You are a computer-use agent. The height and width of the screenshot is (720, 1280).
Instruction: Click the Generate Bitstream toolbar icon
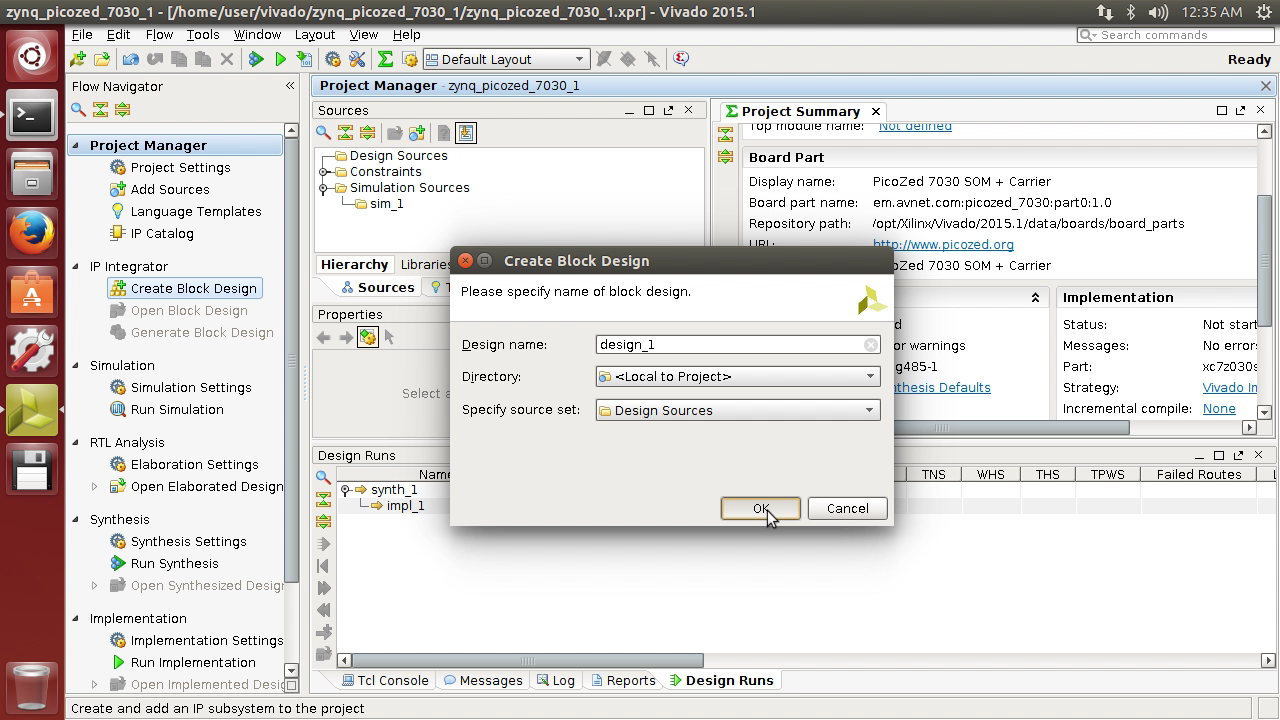(304, 59)
